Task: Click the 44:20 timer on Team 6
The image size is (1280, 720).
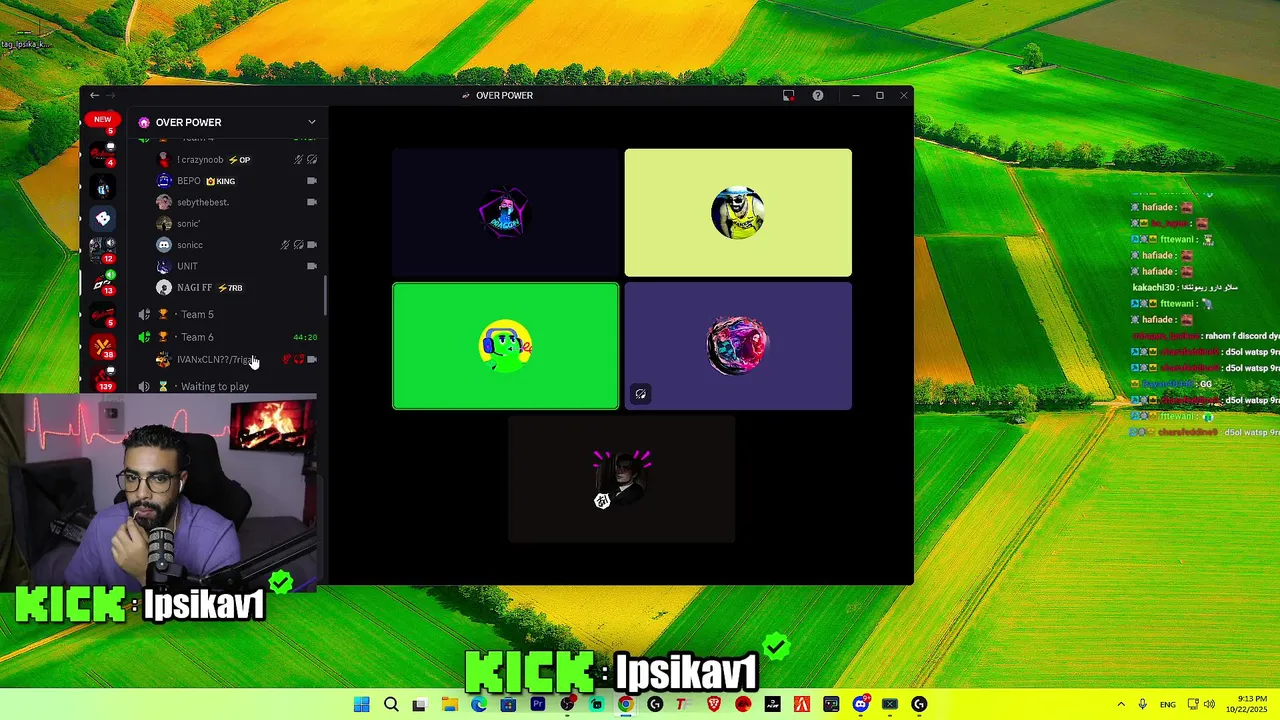Action: point(305,338)
